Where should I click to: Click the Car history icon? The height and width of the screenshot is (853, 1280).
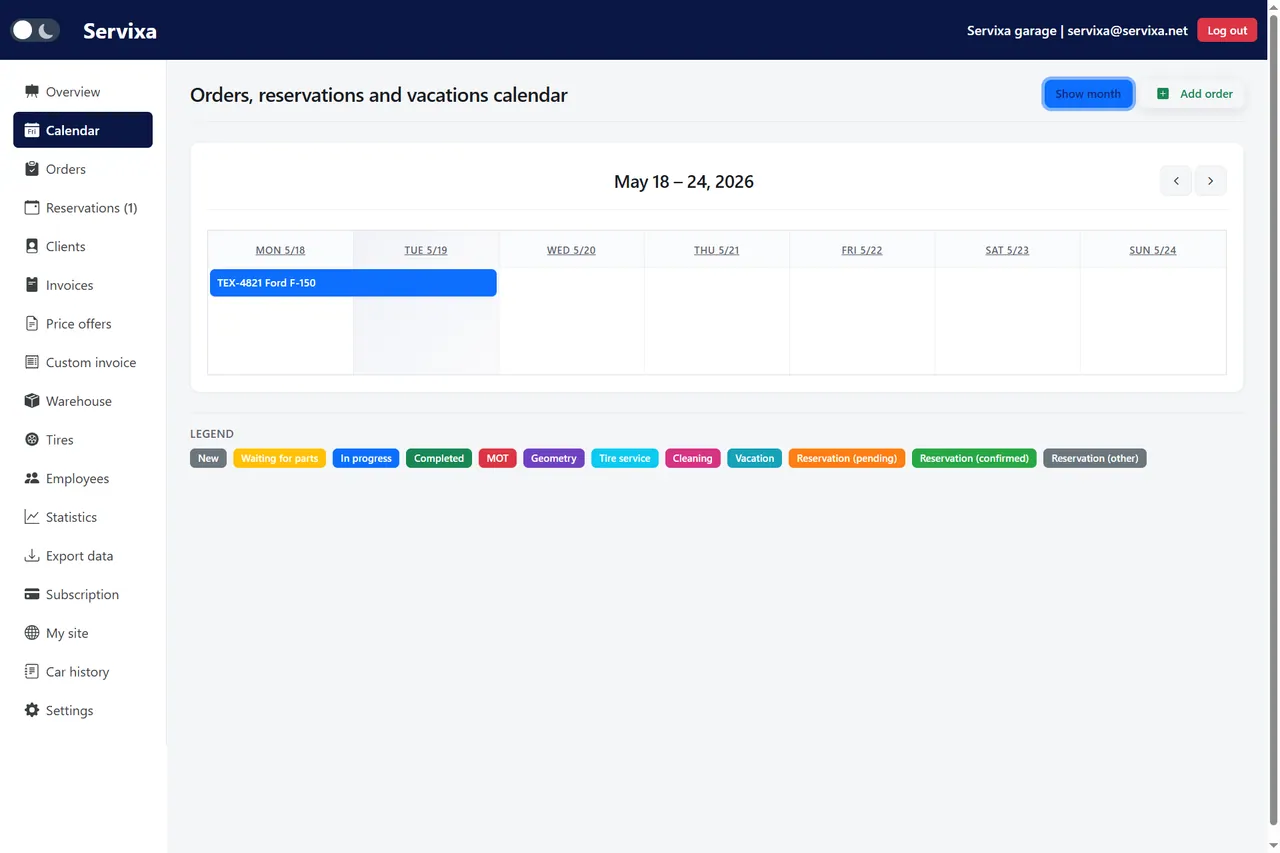click(x=32, y=672)
